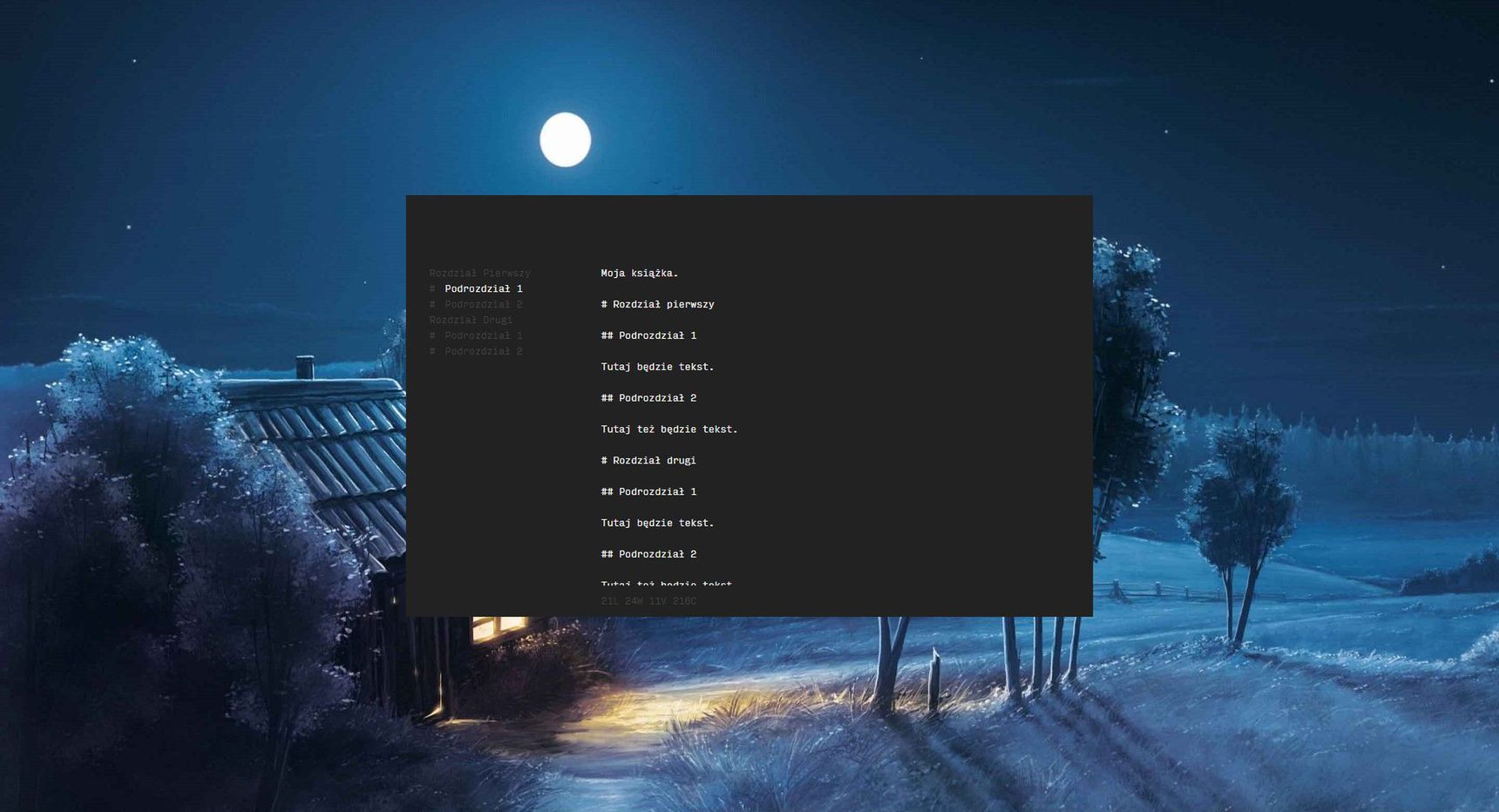
Task: Select highlighted "Podrozdział 1" in sidebar outline
Action: coord(484,289)
